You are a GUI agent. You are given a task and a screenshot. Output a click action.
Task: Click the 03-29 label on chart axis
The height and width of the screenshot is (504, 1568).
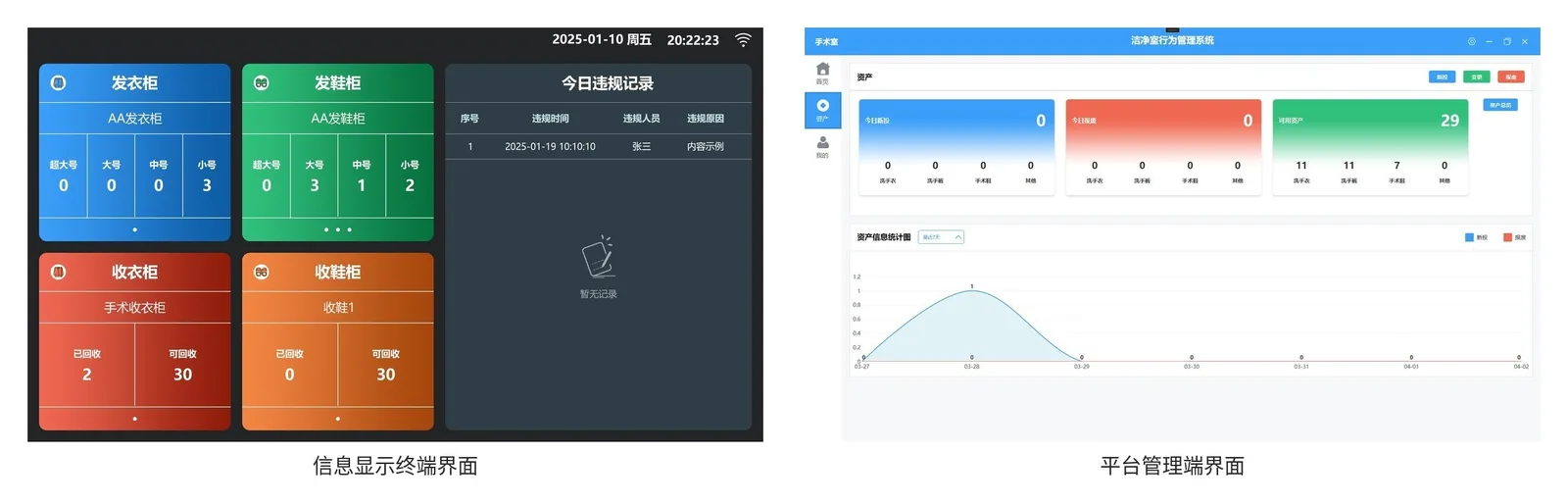point(1081,367)
